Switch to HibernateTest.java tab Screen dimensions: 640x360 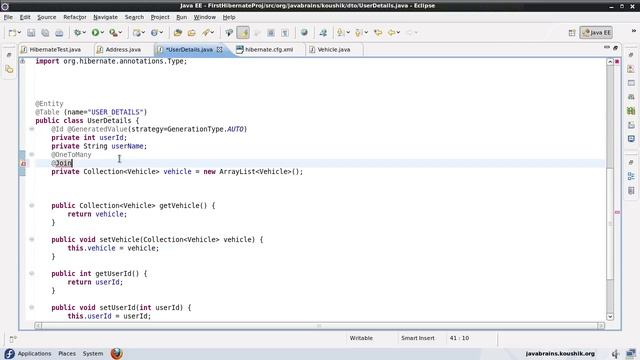(51, 49)
